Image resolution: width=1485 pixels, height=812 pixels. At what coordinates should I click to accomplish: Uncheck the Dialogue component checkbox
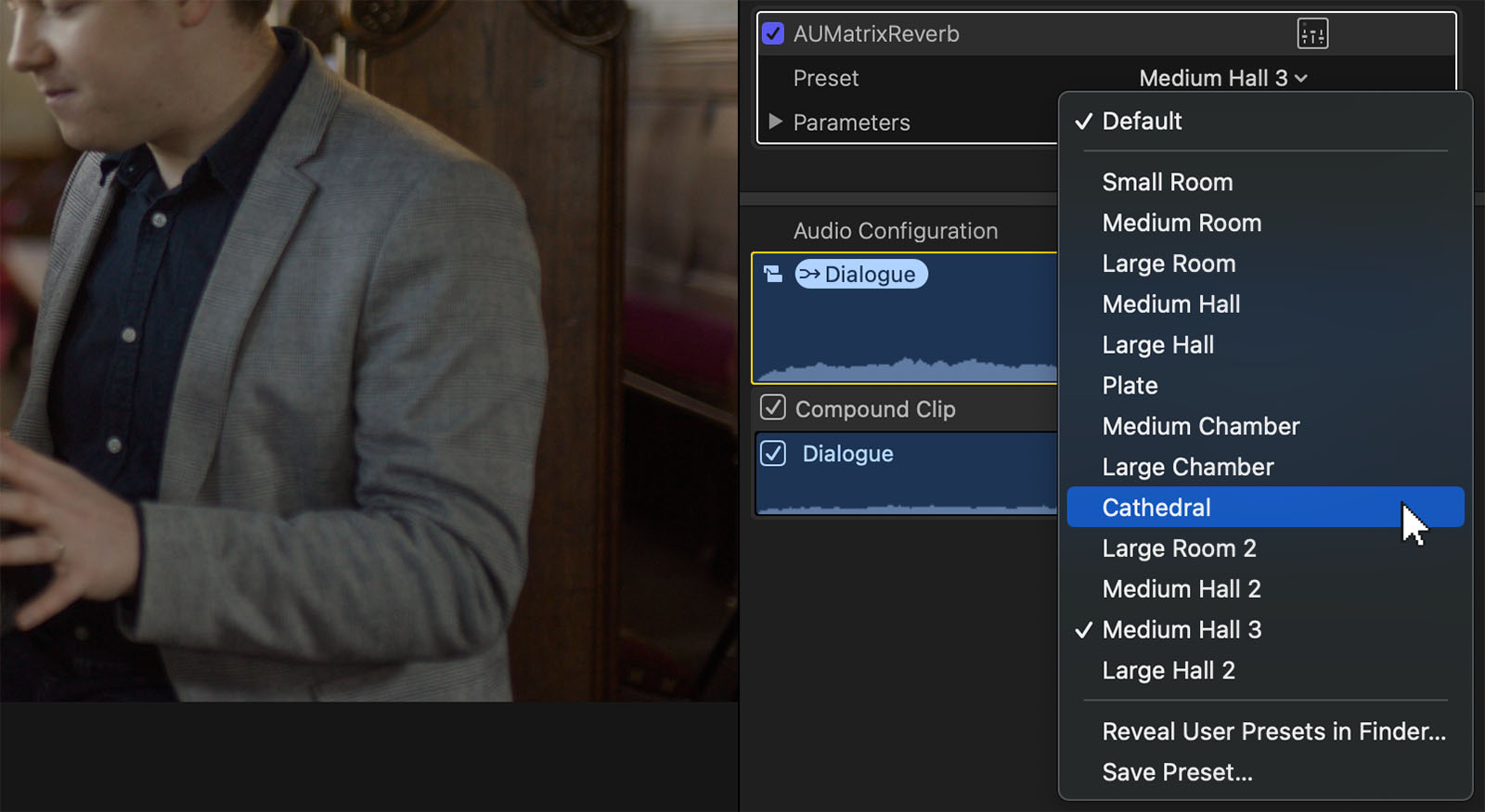pos(773,453)
